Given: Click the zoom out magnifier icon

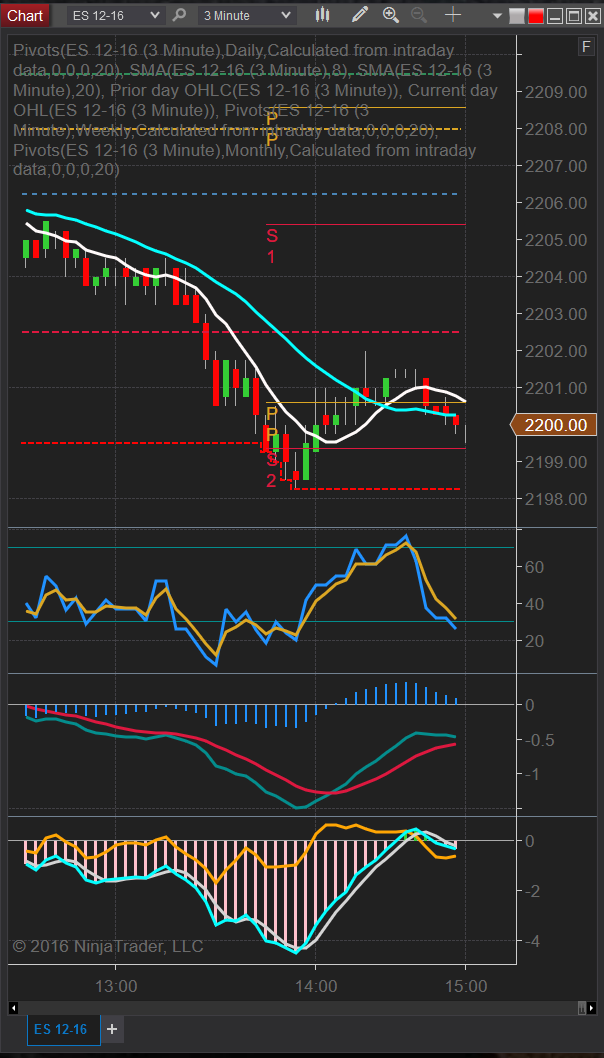Looking at the screenshot, I should (418, 14).
